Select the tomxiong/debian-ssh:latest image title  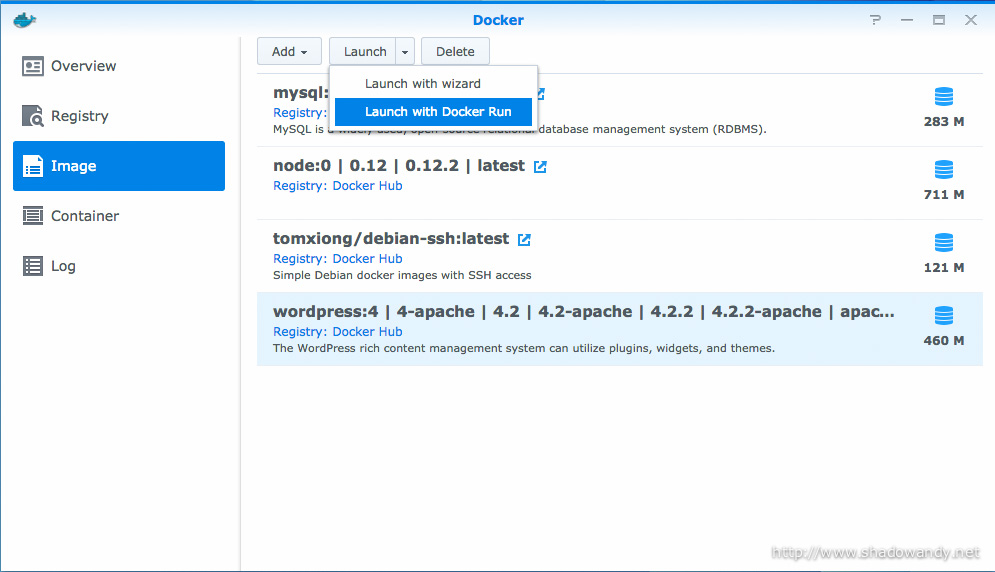click(x=391, y=239)
